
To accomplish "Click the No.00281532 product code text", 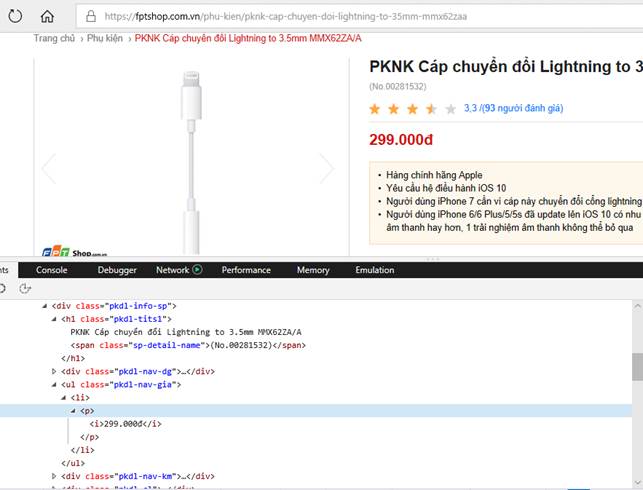I will point(398,87).
